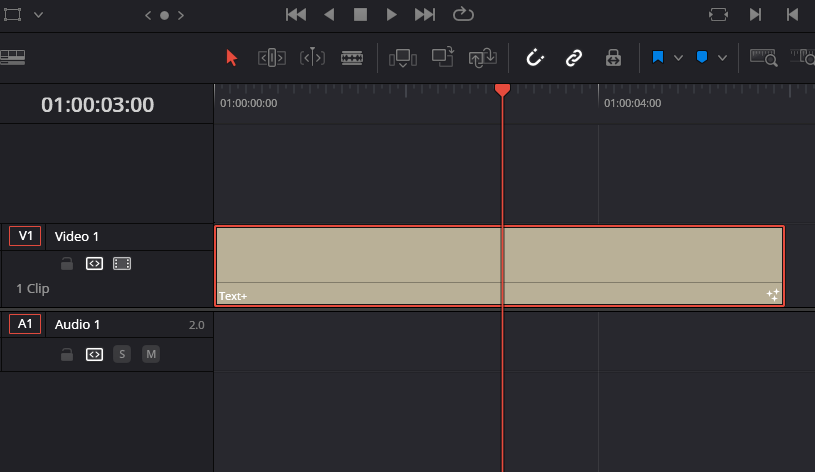Jump to next keyframe arrow

point(181,15)
